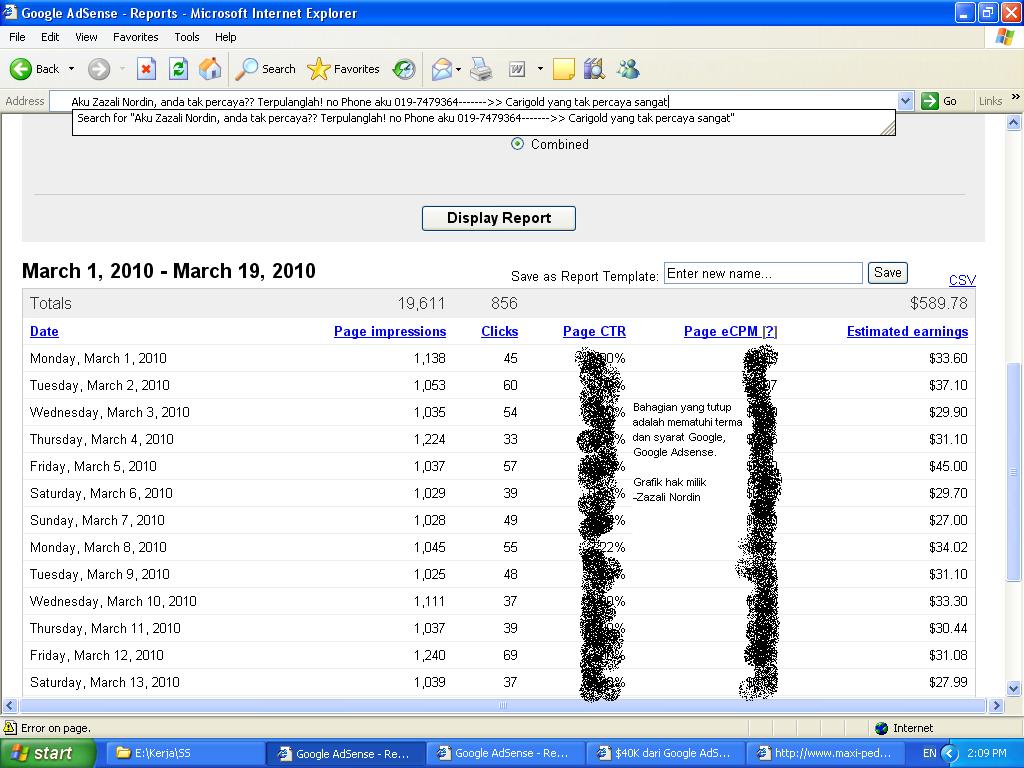Click the Enter new name template field
Screen dimensions: 1024x768
click(x=763, y=274)
